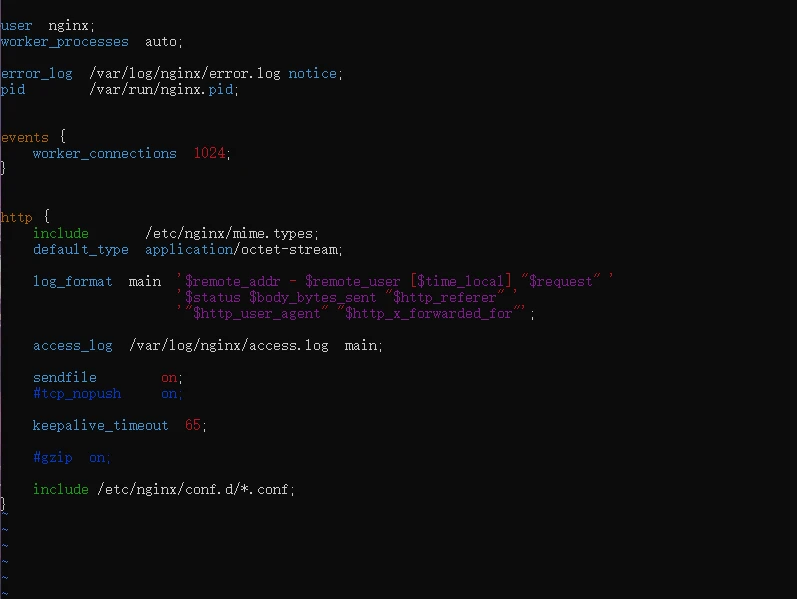Click the 'access_log' directive
This screenshot has width=797, height=599.
tap(73, 346)
